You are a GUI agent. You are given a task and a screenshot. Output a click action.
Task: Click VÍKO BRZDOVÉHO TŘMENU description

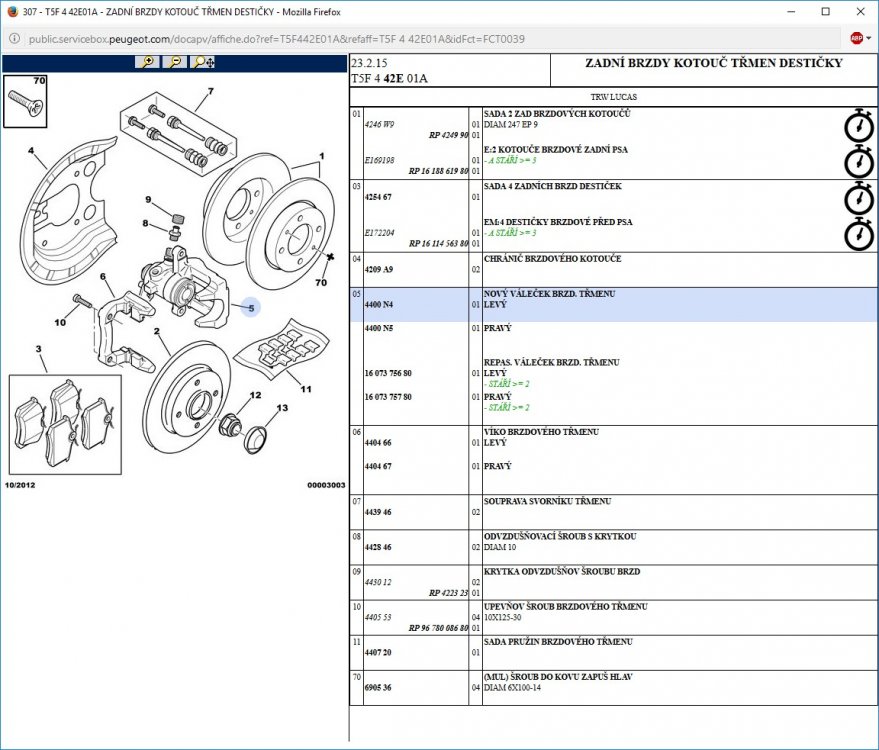point(541,432)
